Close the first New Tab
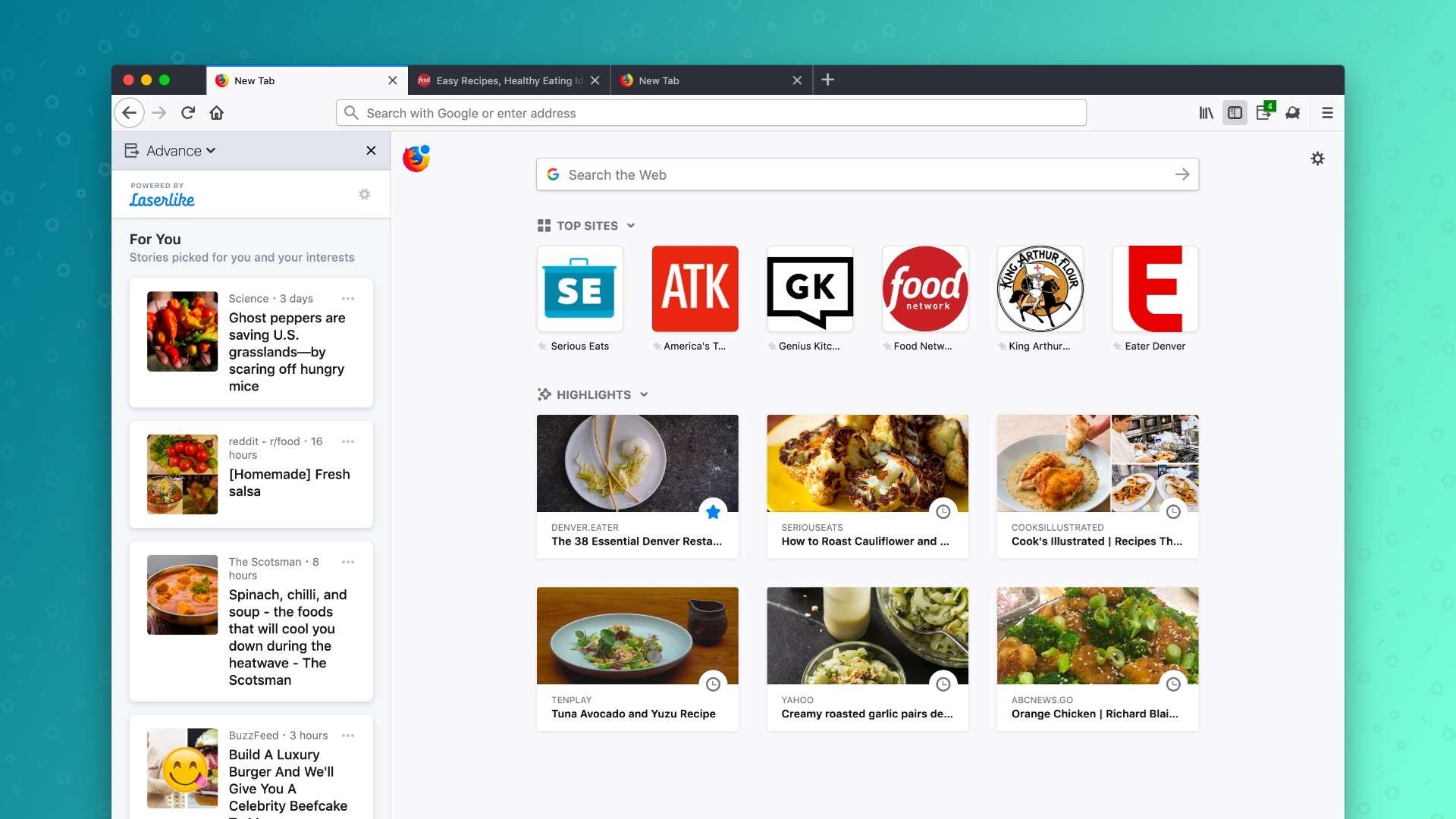The image size is (1456, 819). pyautogui.click(x=393, y=80)
